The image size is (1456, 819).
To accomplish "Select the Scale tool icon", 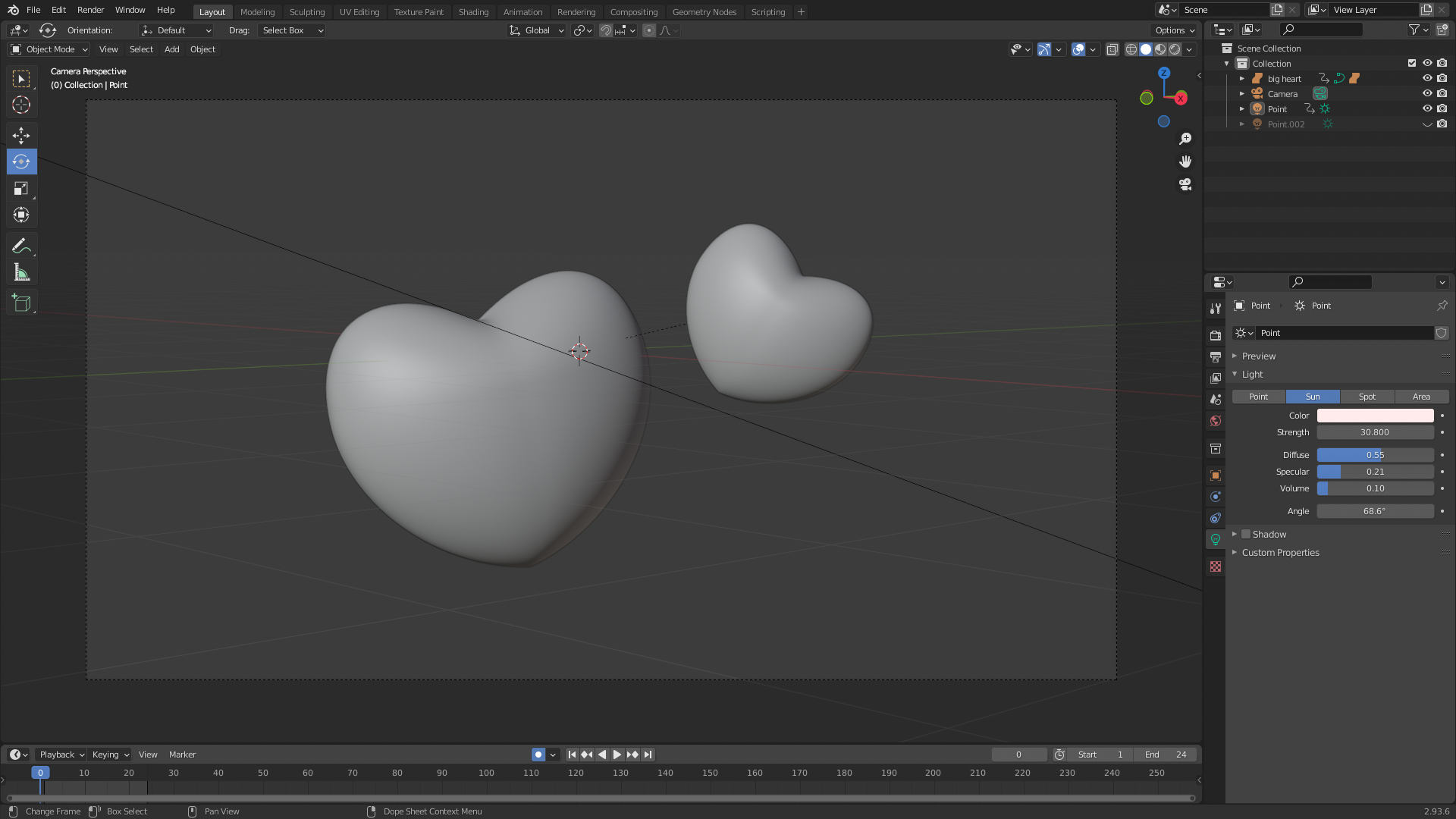I will coord(21,189).
